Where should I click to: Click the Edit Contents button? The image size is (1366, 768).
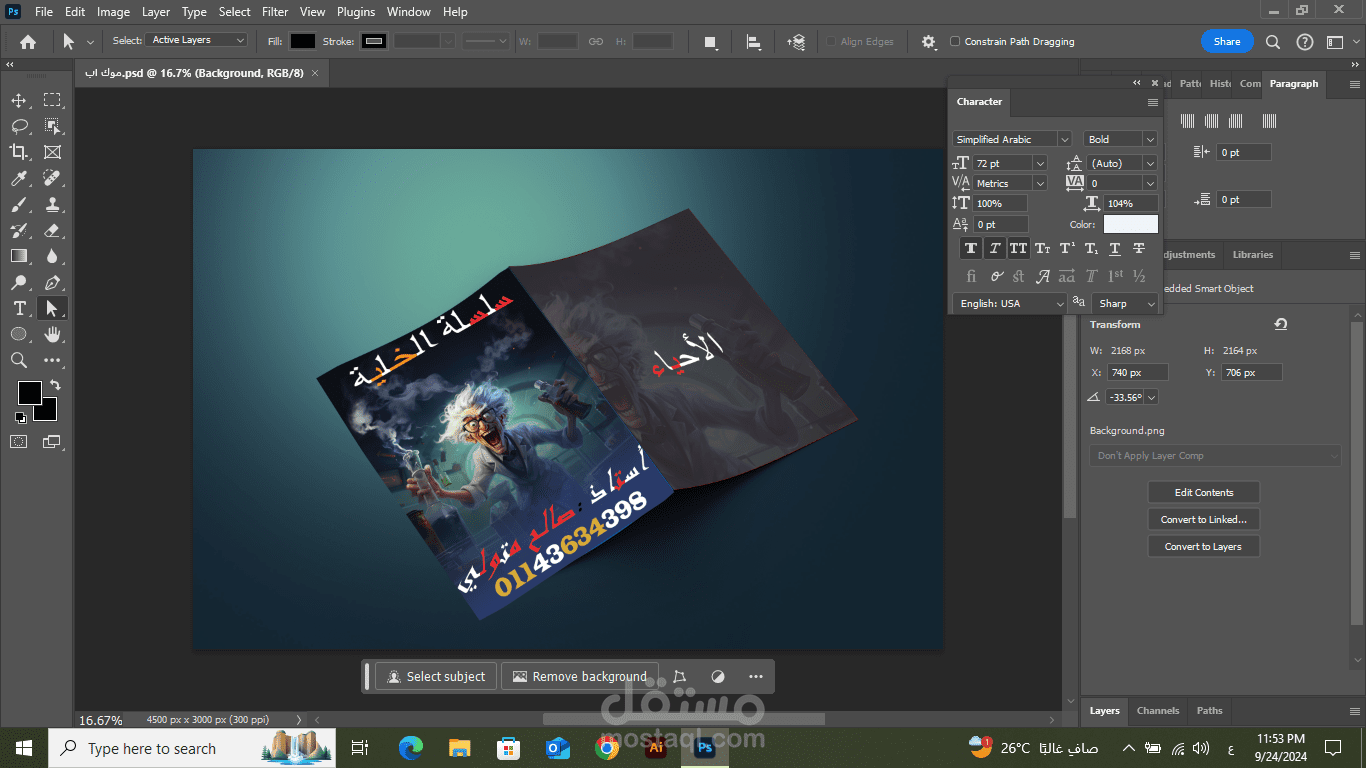pos(1203,492)
